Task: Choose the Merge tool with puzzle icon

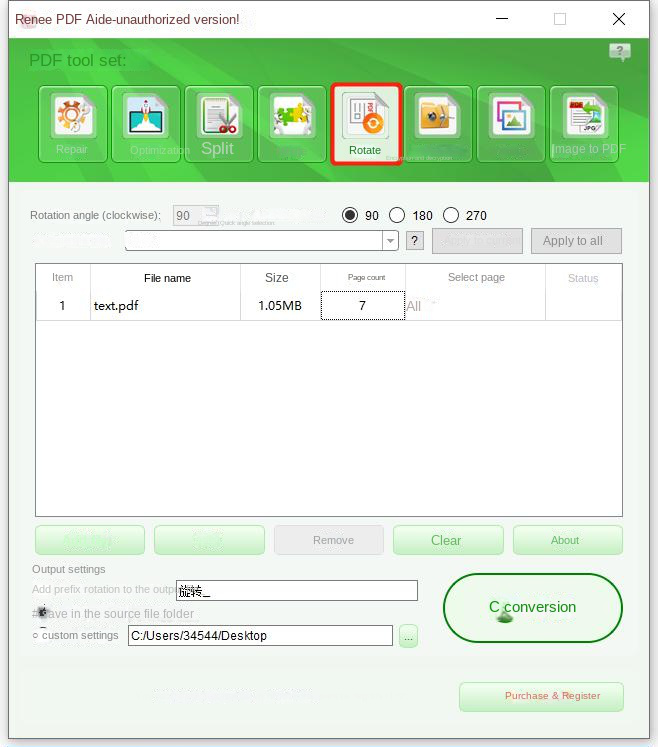Action: 292,124
